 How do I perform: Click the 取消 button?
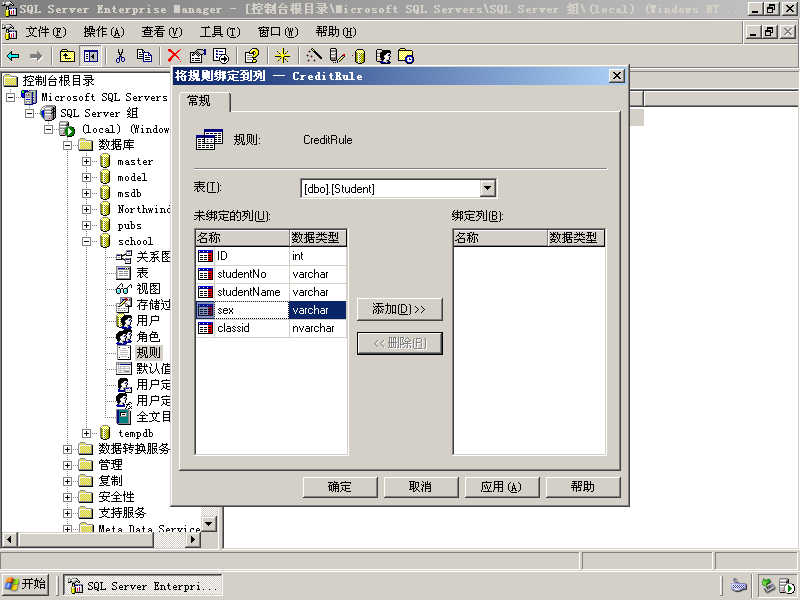click(x=421, y=487)
